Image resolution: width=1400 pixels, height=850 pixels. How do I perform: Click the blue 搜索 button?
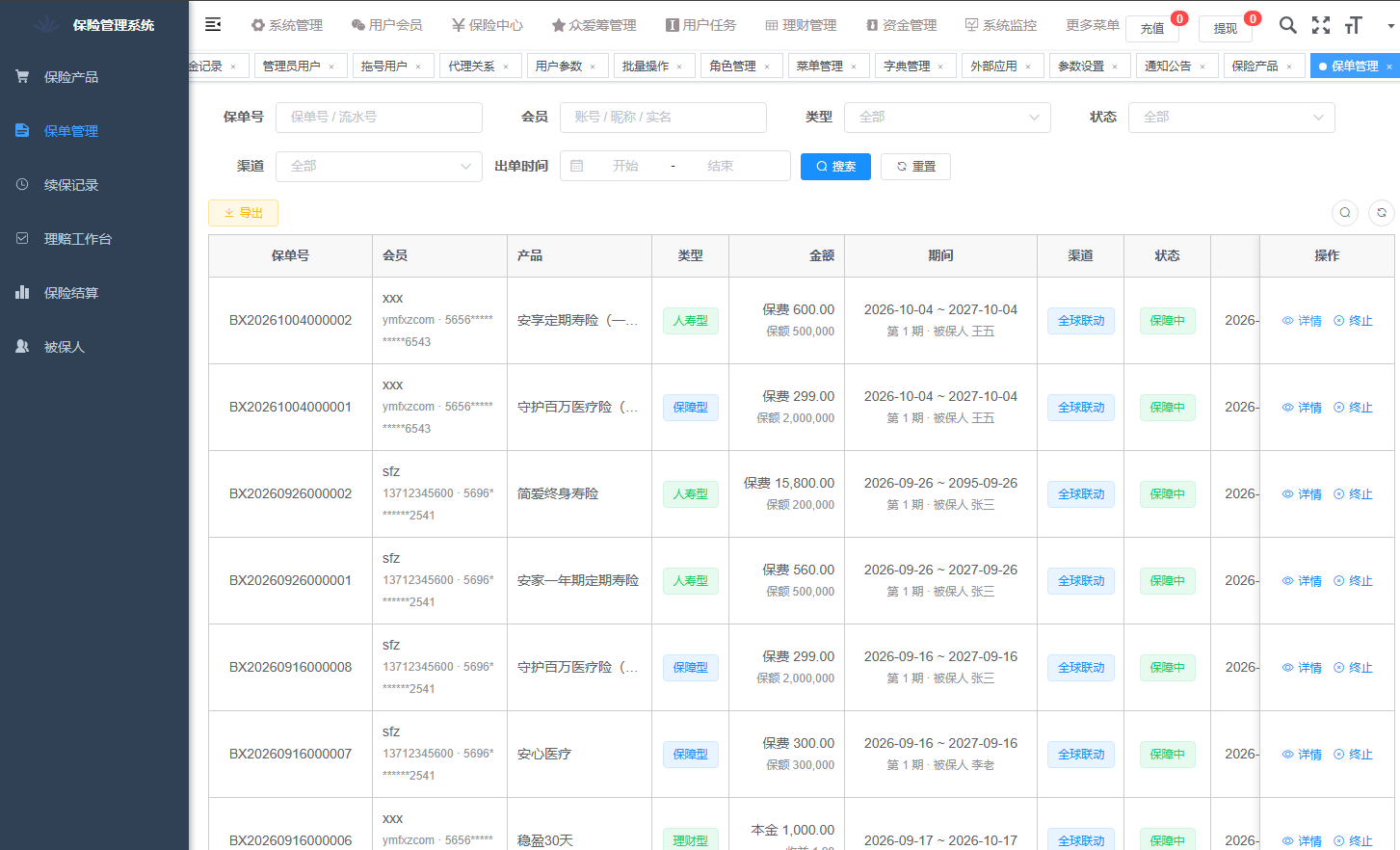pyautogui.click(x=835, y=167)
